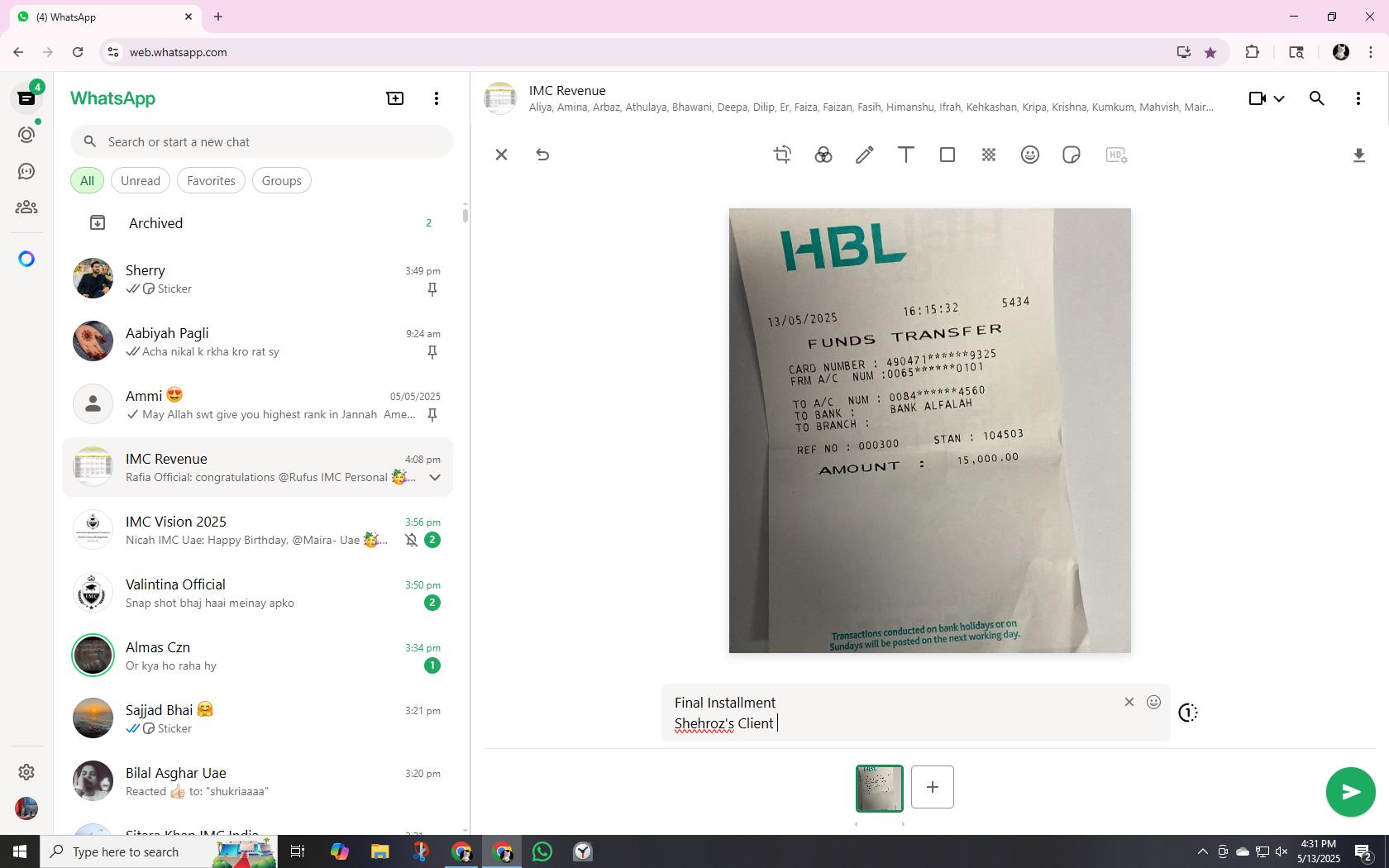Open chat with Ammi
This screenshot has height=868, width=1389.
[x=258, y=405]
